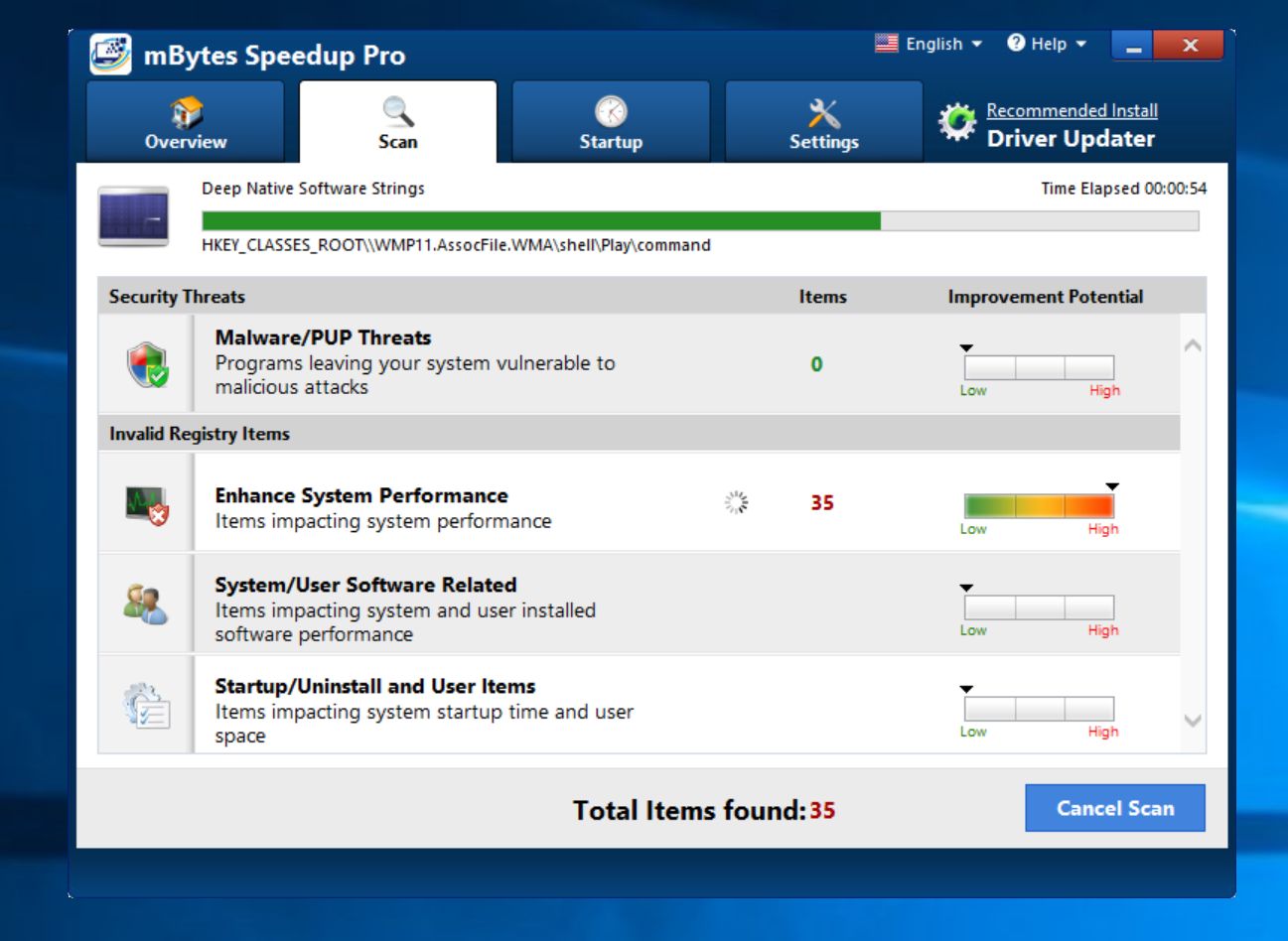Click the Help question mark icon
The height and width of the screenshot is (941, 1288).
[x=1016, y=43]
